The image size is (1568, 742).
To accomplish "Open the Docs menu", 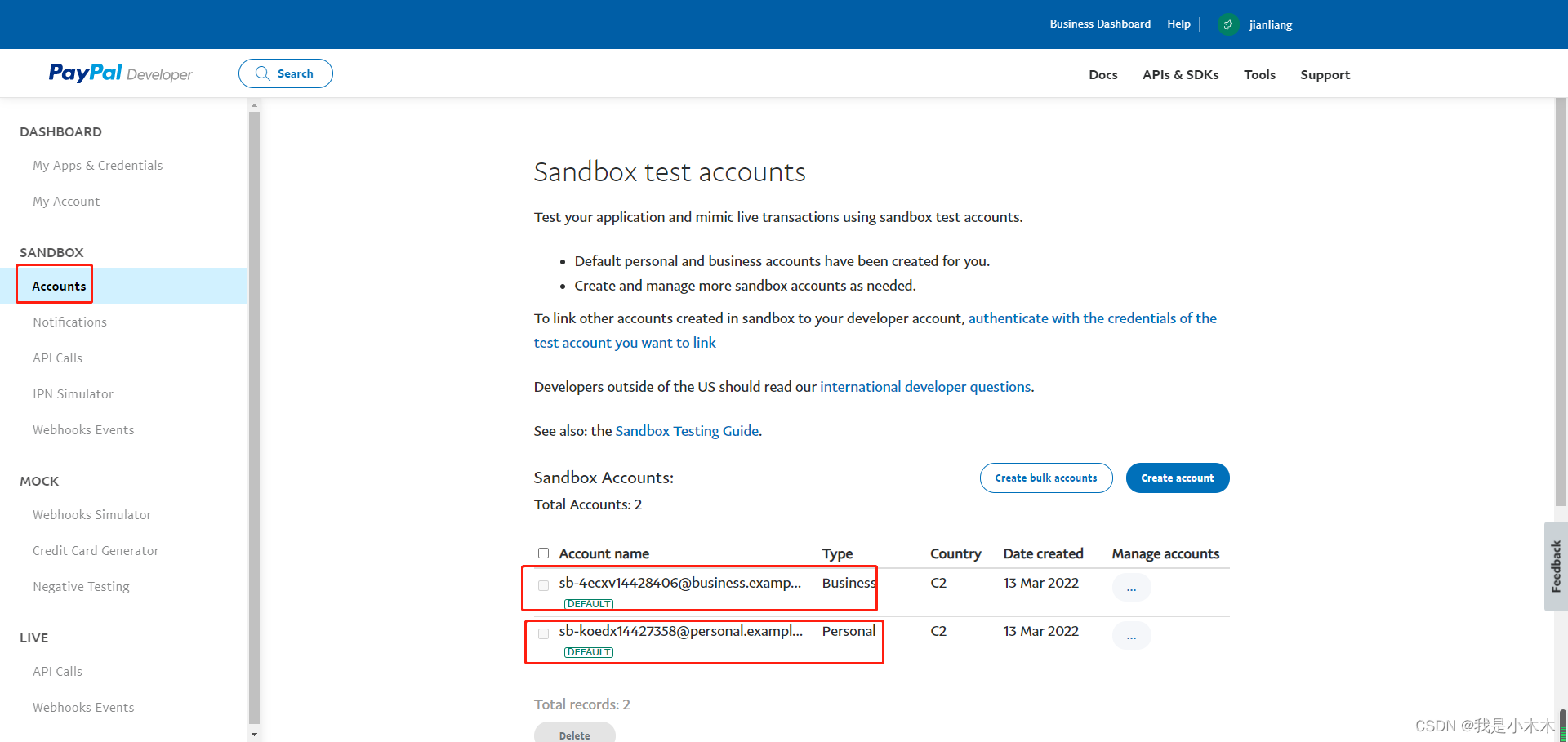I will (x=1102, y=74).
